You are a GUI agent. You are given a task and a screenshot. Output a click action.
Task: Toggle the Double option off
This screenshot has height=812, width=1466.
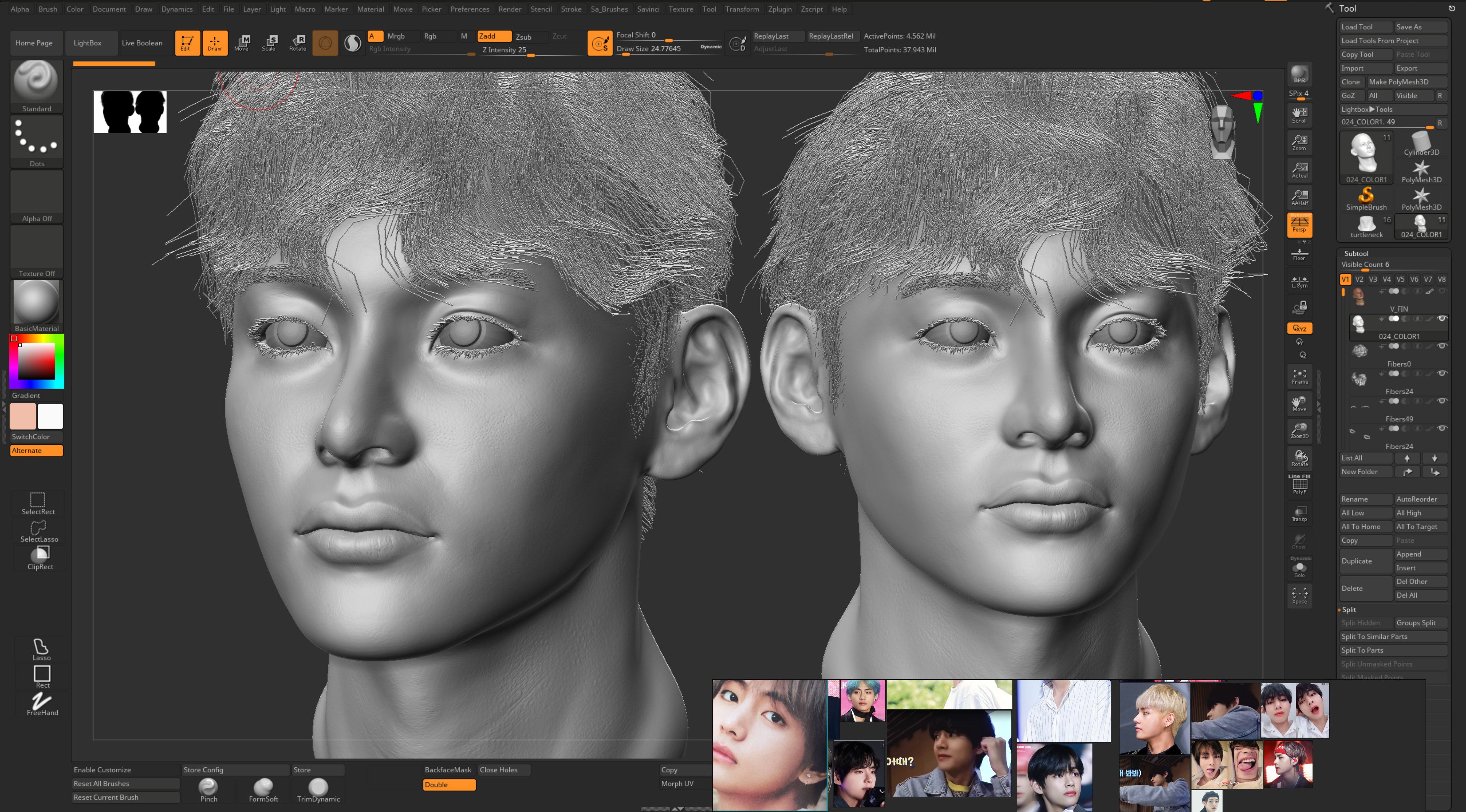449,785
